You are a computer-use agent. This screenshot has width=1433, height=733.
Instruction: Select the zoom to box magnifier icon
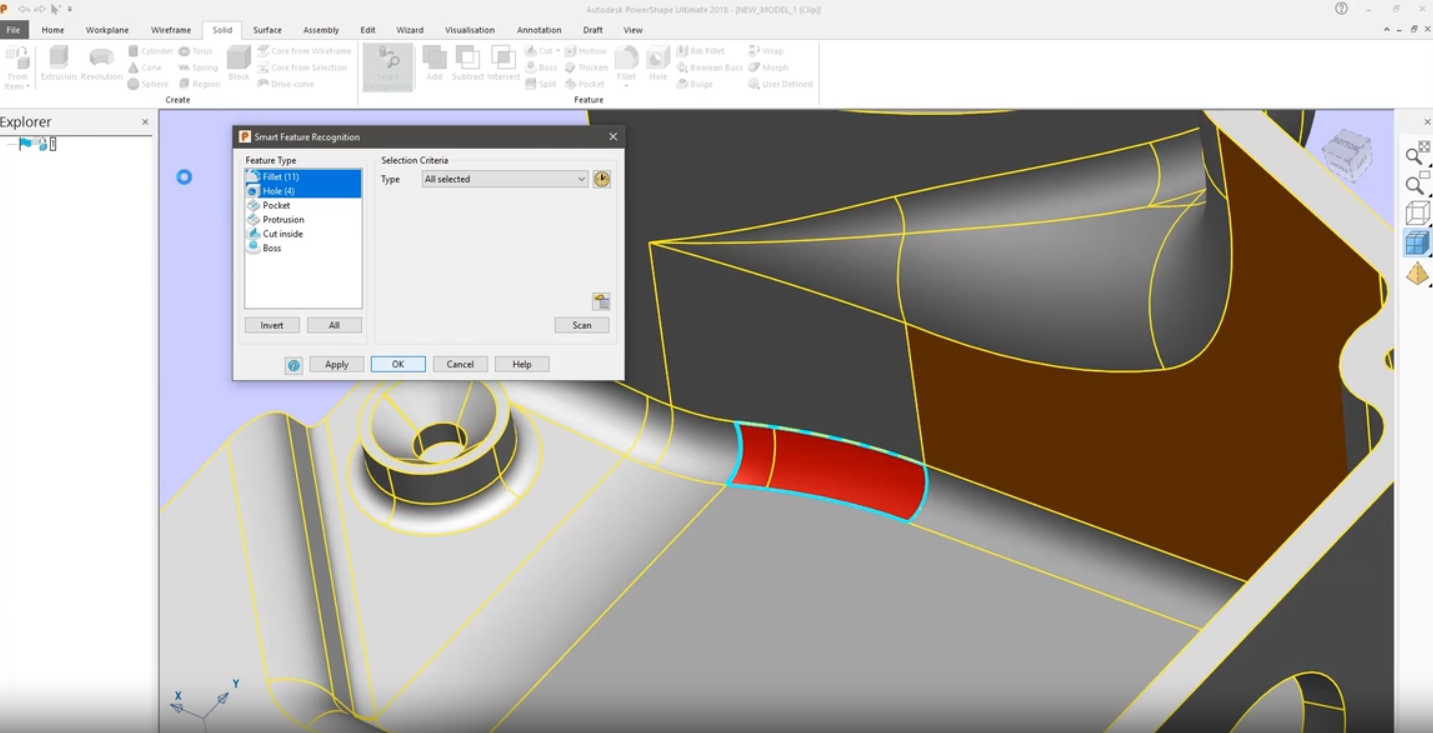[x=1416, y=183]
